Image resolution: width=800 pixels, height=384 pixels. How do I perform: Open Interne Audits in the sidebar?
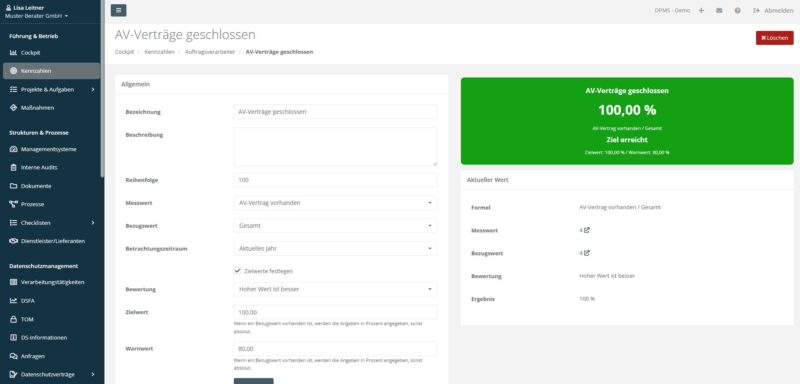pyautogui.click(x=51, y=167)
